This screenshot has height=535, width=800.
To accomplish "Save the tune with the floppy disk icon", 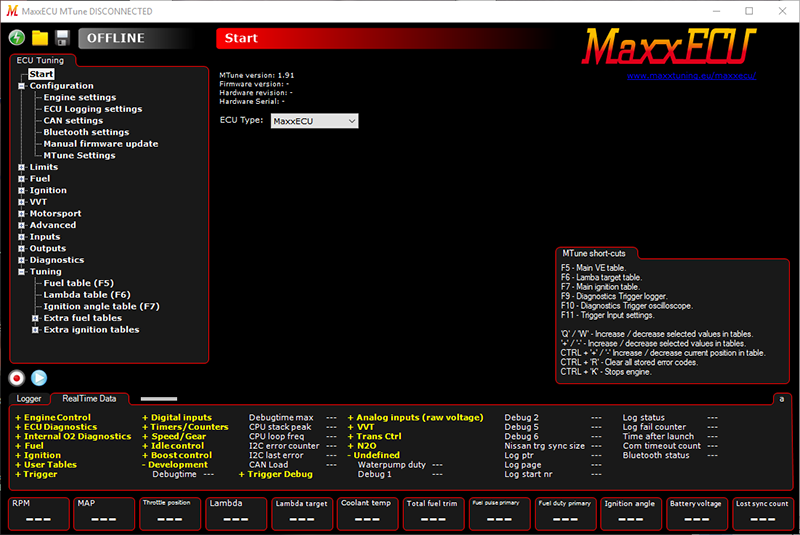I will [62, 38].
